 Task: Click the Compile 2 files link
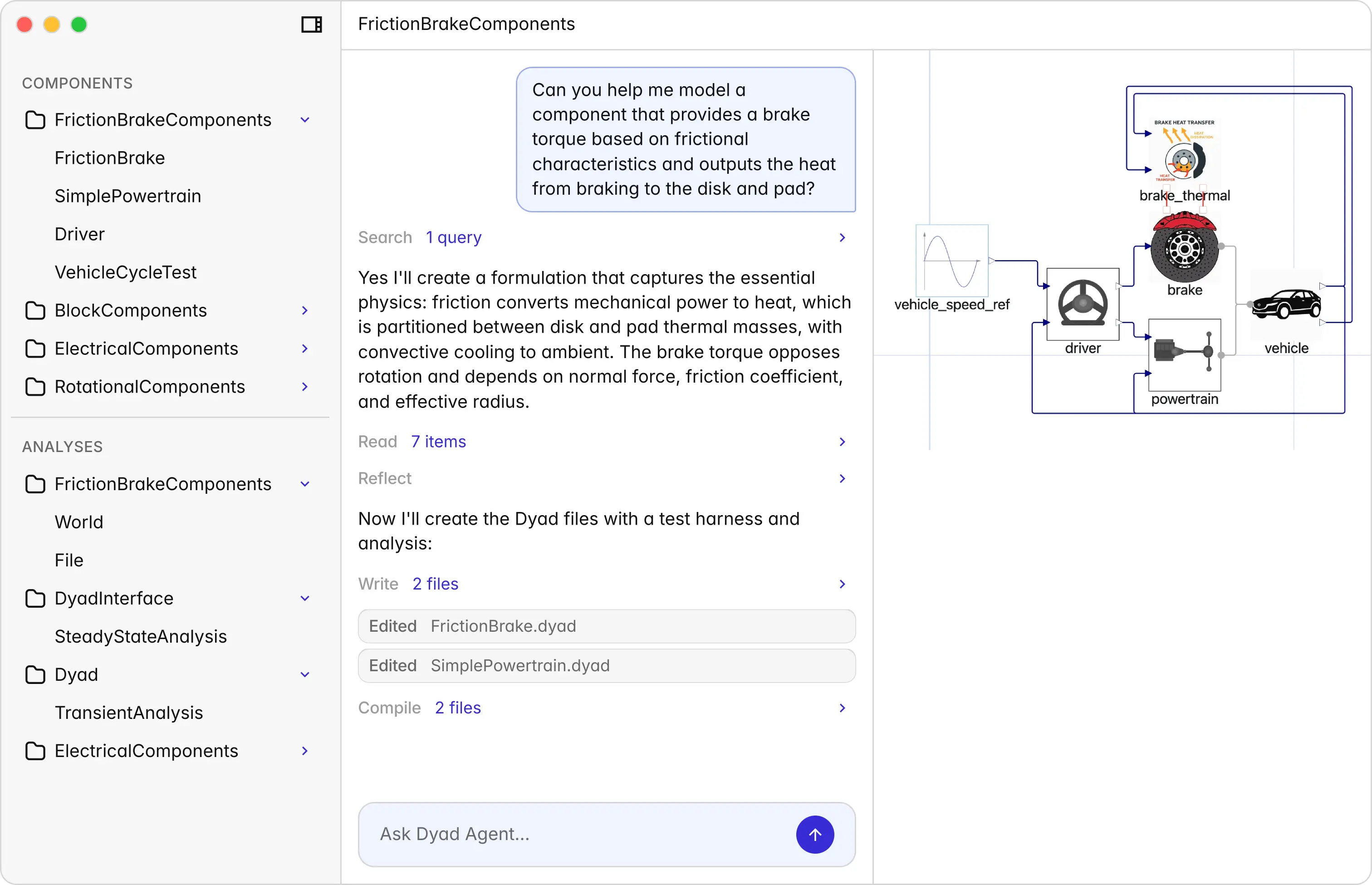pos(458,708)
